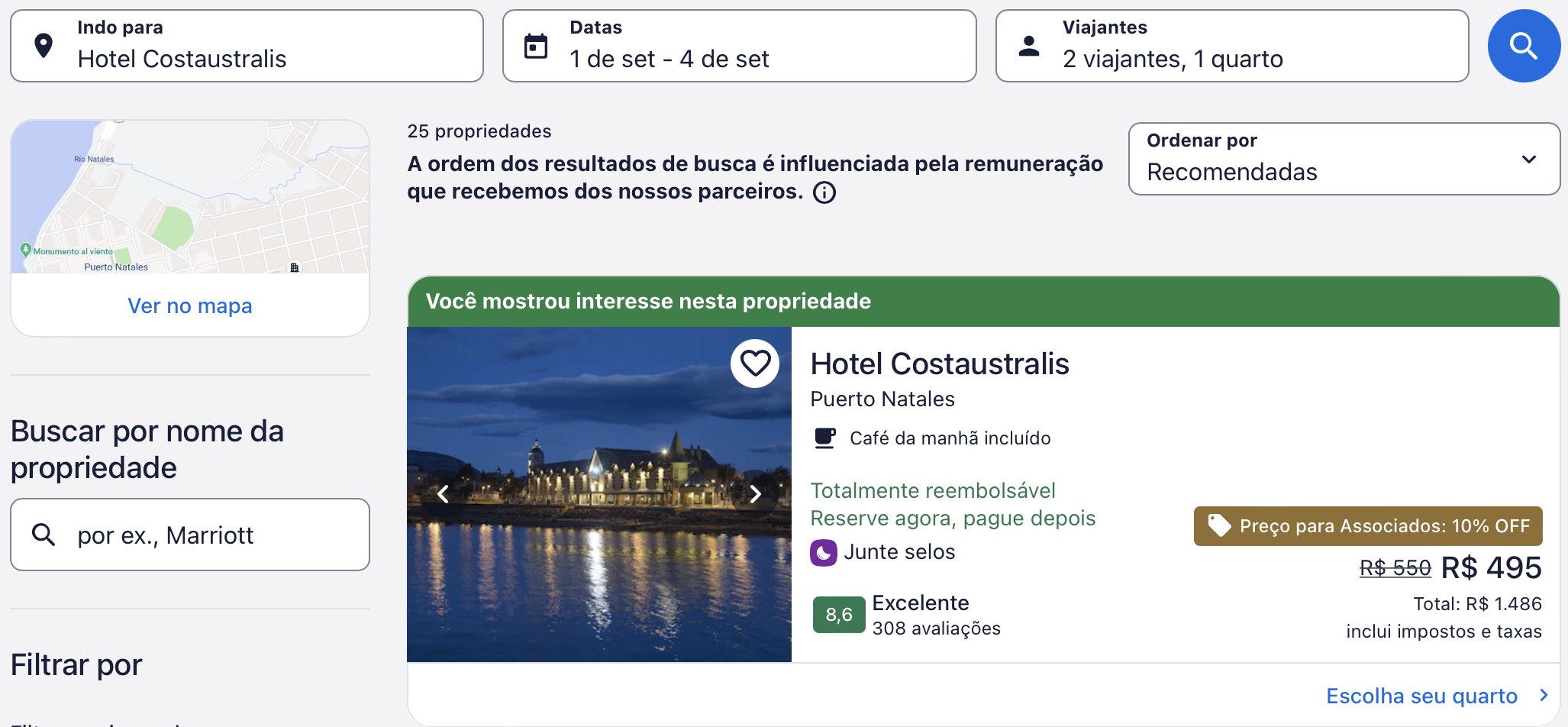Click the Ver no mapa link
Screen dimensions: 1568x727
[x=189, y=305]
